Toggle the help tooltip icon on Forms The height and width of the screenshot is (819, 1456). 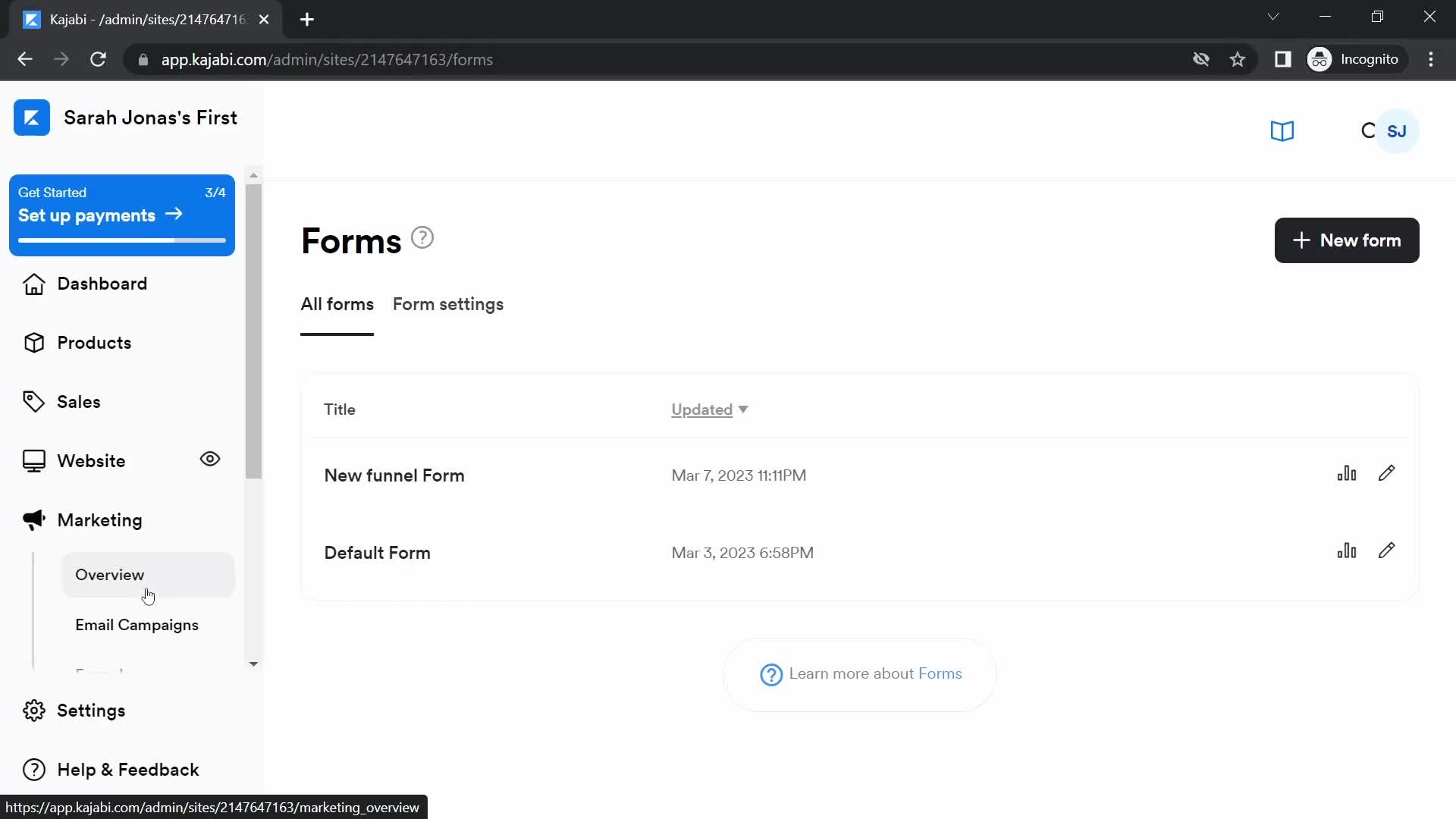pyautogui.click(x=421, y=237)
